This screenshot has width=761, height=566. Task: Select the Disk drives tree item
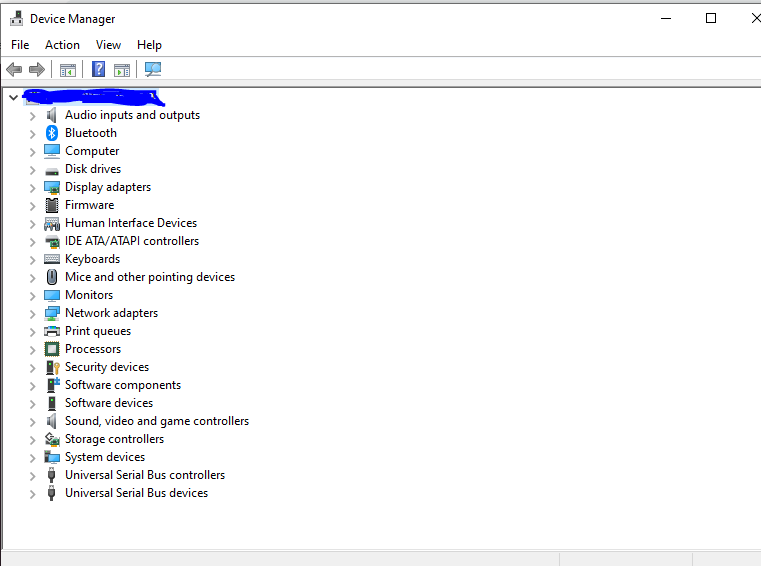(x=93, y=169)
